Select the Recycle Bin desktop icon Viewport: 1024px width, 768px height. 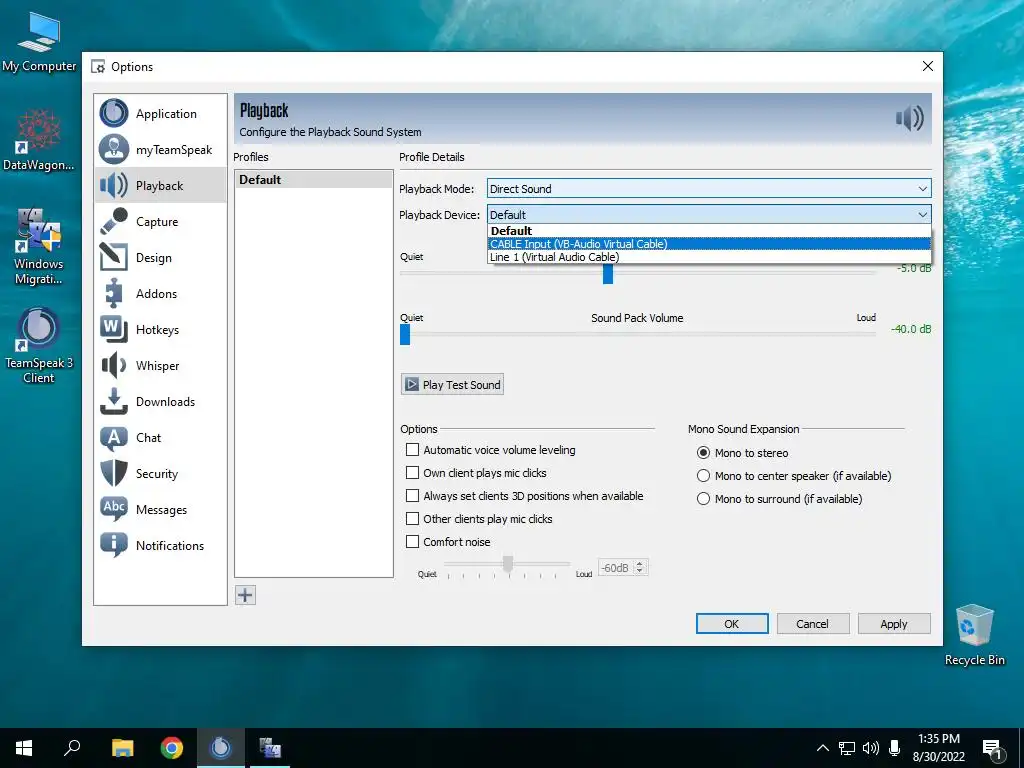pos(974,635)
